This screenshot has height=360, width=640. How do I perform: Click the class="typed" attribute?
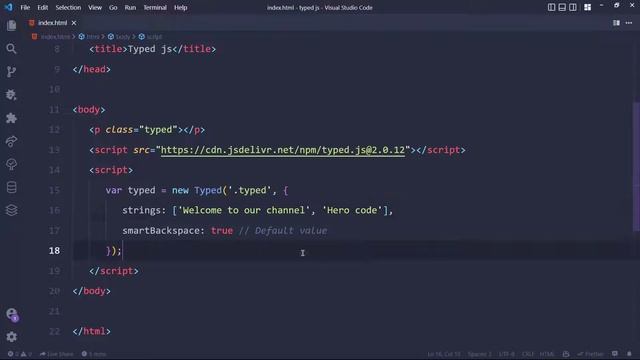click(x=141, y=130)
